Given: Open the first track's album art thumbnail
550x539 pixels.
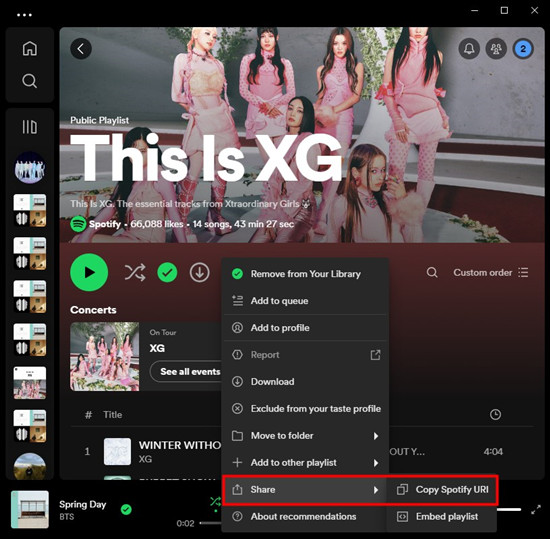Looking at the screenshot, I should (x=118, y=451).
